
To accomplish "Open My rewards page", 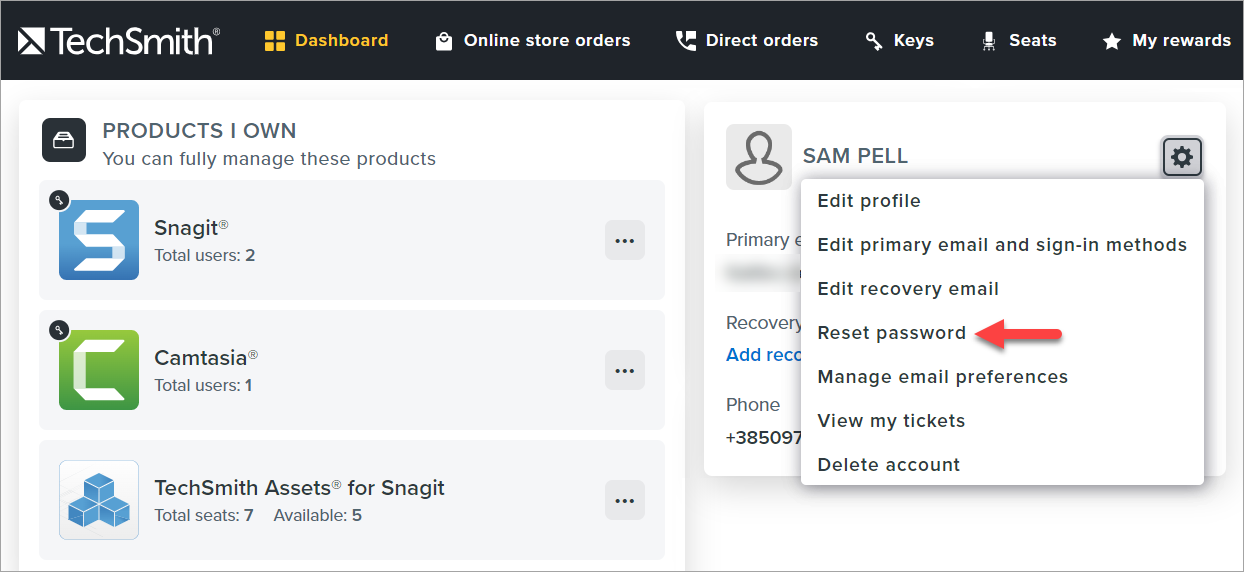I will [x=1166, y=41].
